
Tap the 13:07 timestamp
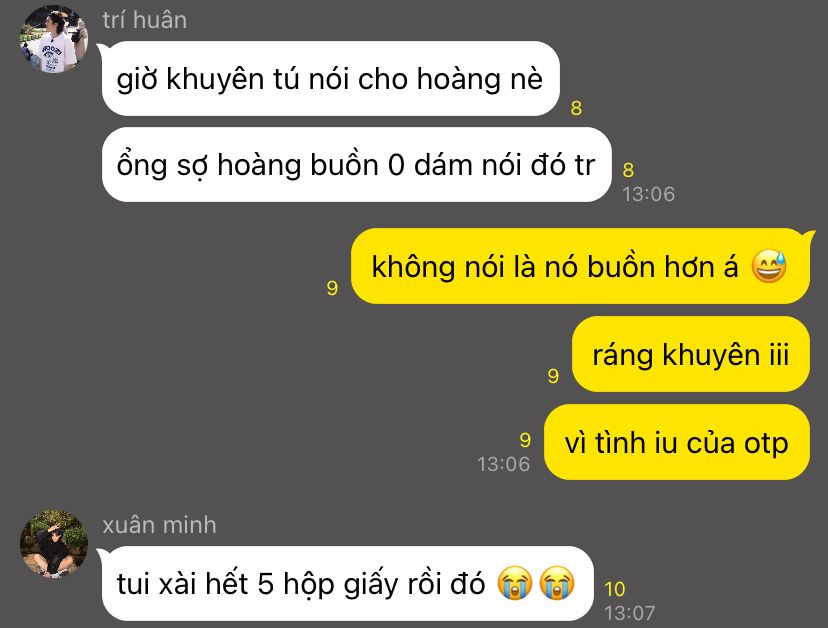click(x=629, y=613)
